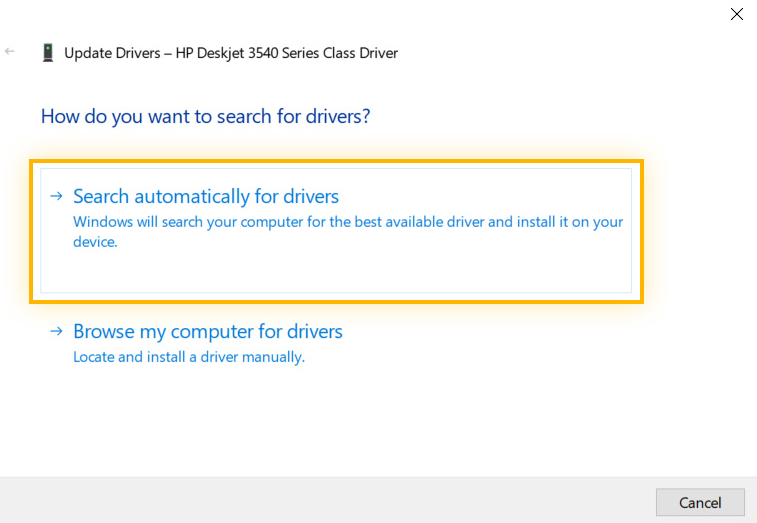Click the 'Windows will search your computer' description
Viewport: 757px width, 523px height.
(348, 231)
